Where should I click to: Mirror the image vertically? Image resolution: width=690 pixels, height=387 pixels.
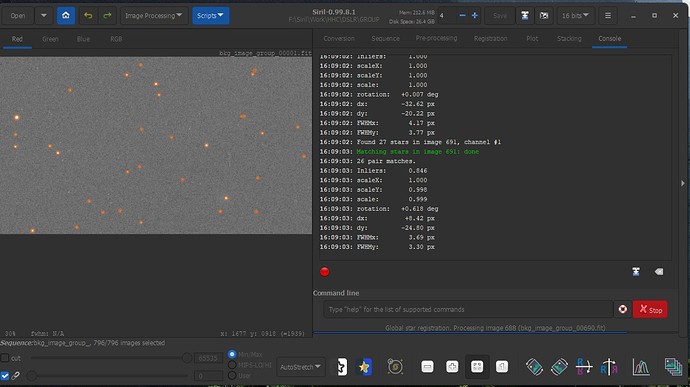point(609,366)
